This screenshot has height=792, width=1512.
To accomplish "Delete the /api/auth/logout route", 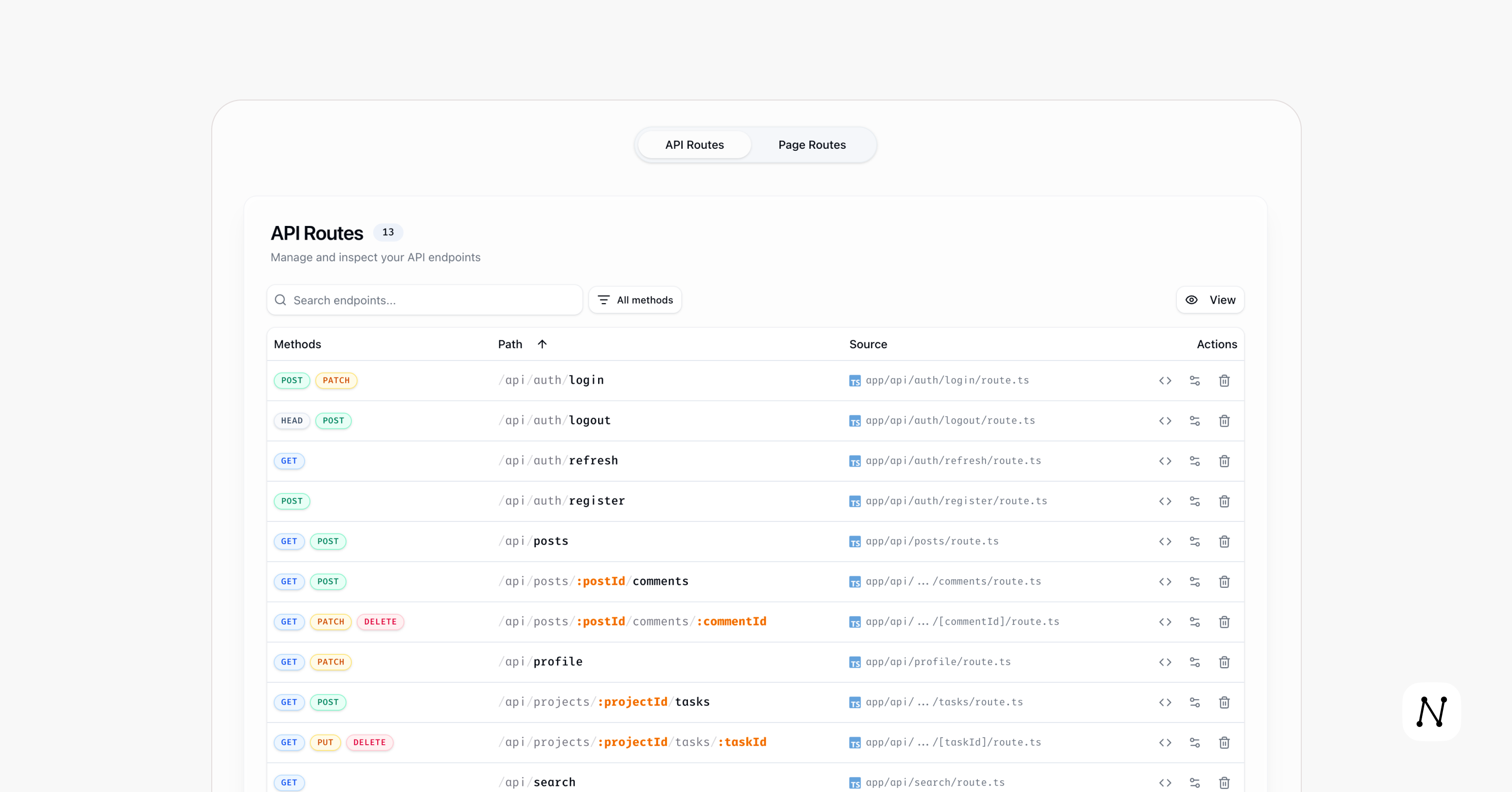I will point(1224,421).
